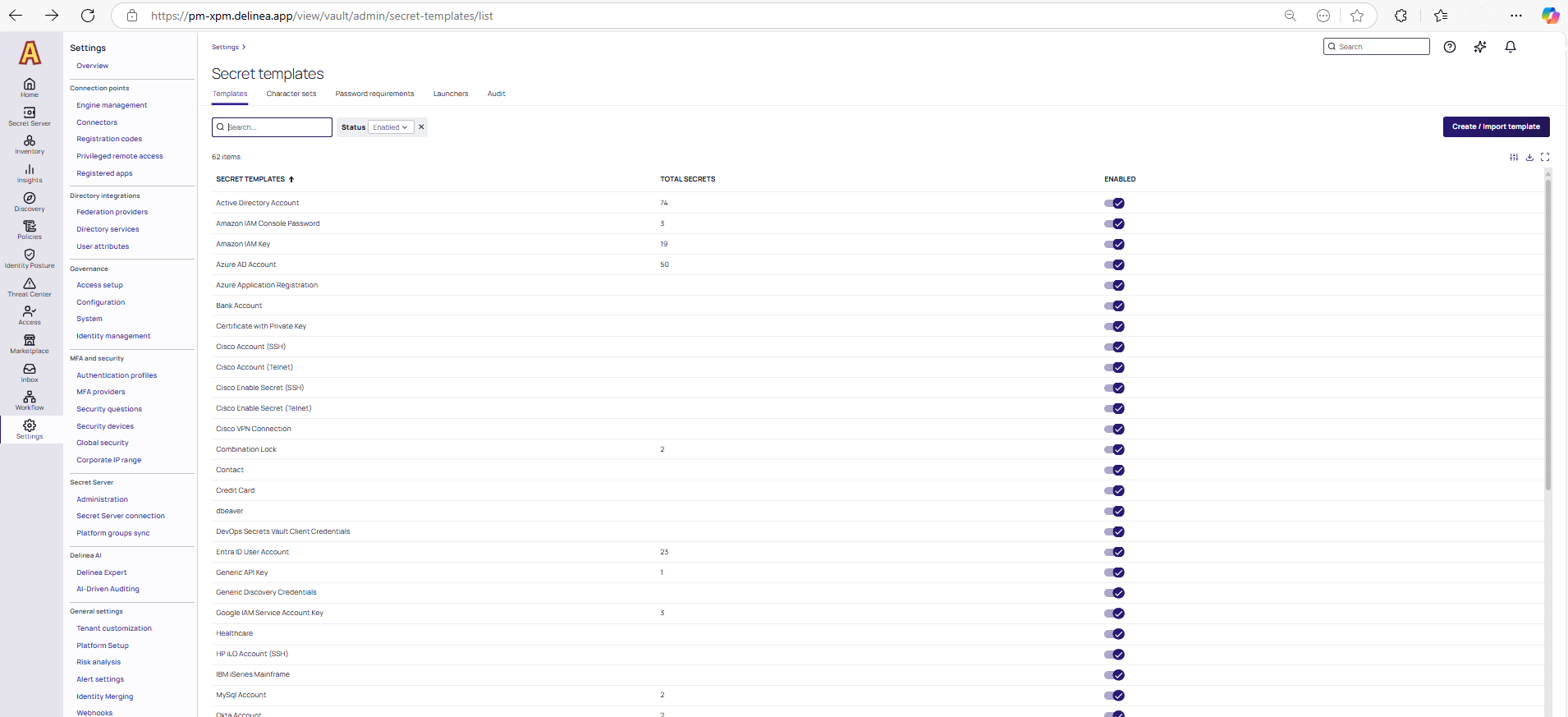Open browser settings ellipsis menu

click(x=1516, y=16)
